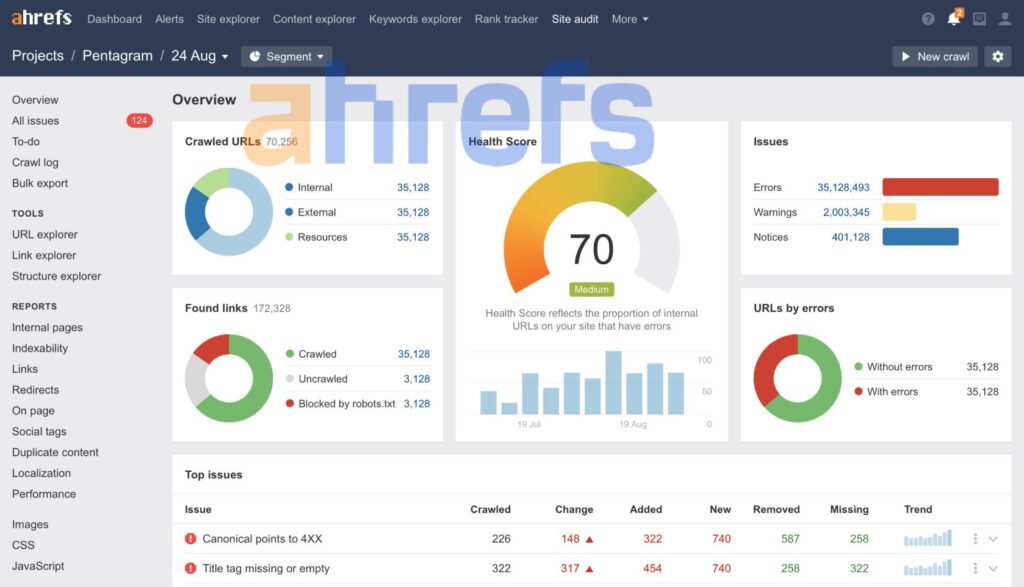Image resolution: width=1024 pixels, height=587 pixels.
Task: Open the 24 Aug date dropdown
Action: (199, 56)
